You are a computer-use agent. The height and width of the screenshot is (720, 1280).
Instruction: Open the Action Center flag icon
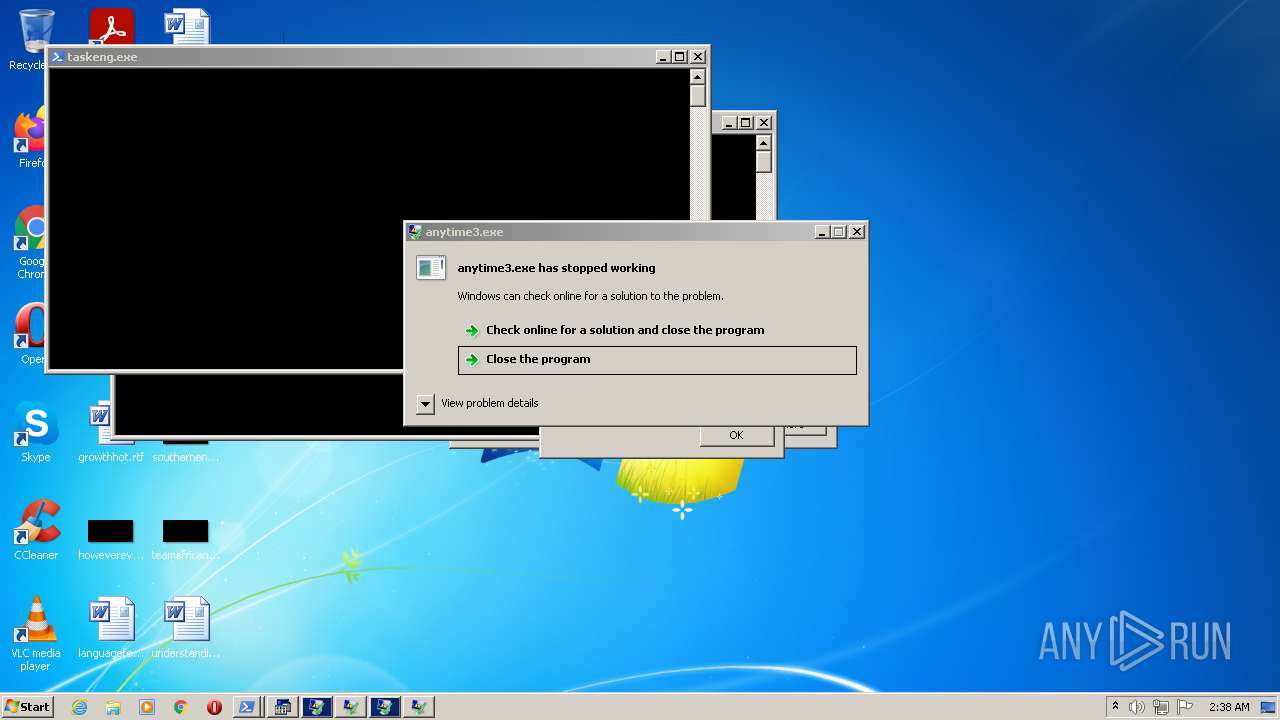[1185, 707]
